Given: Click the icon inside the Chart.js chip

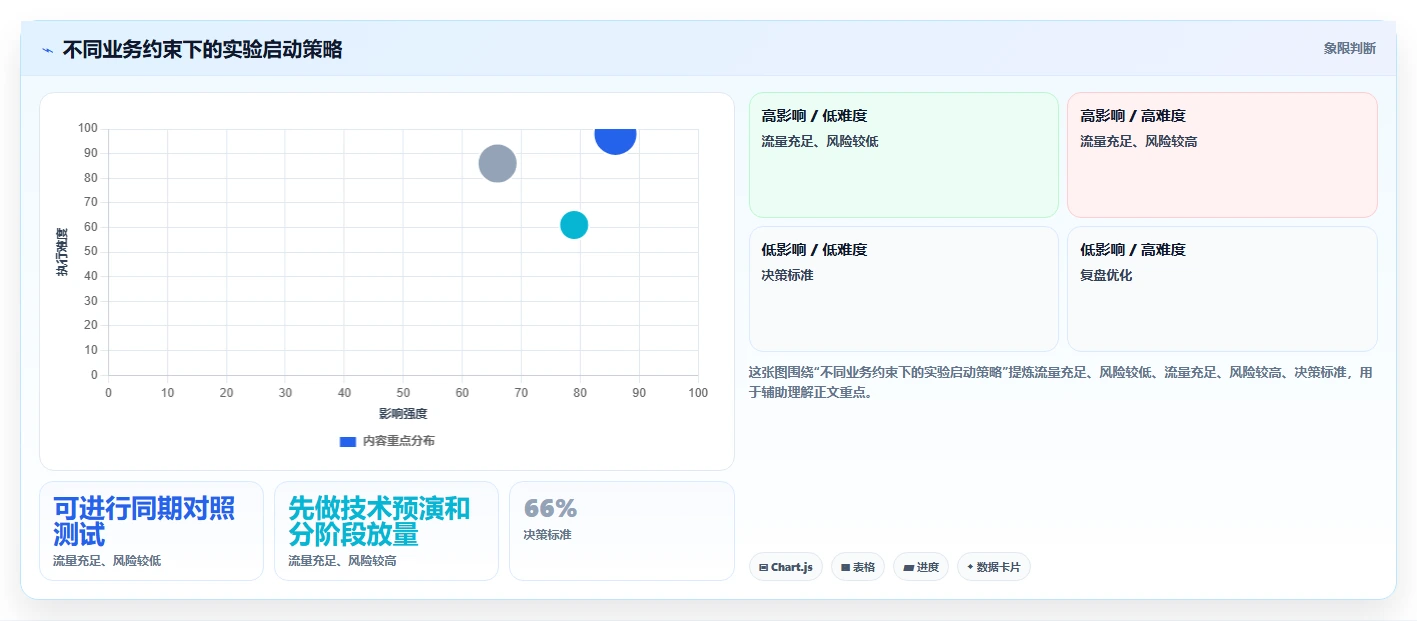Looking at the screenshot, I should [764, 568].
